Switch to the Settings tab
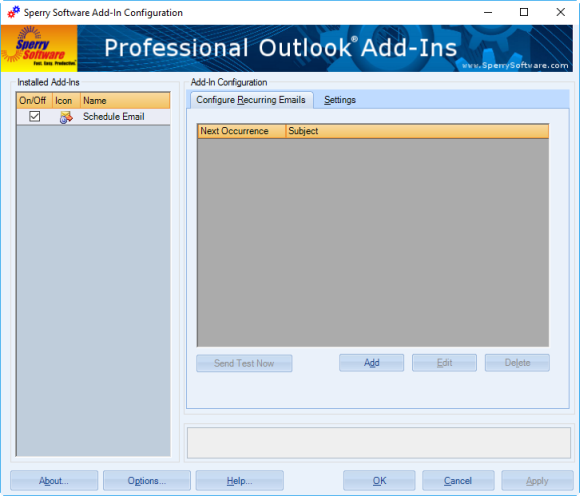Viewport: 580px width, 496px height. pos(340,100)
